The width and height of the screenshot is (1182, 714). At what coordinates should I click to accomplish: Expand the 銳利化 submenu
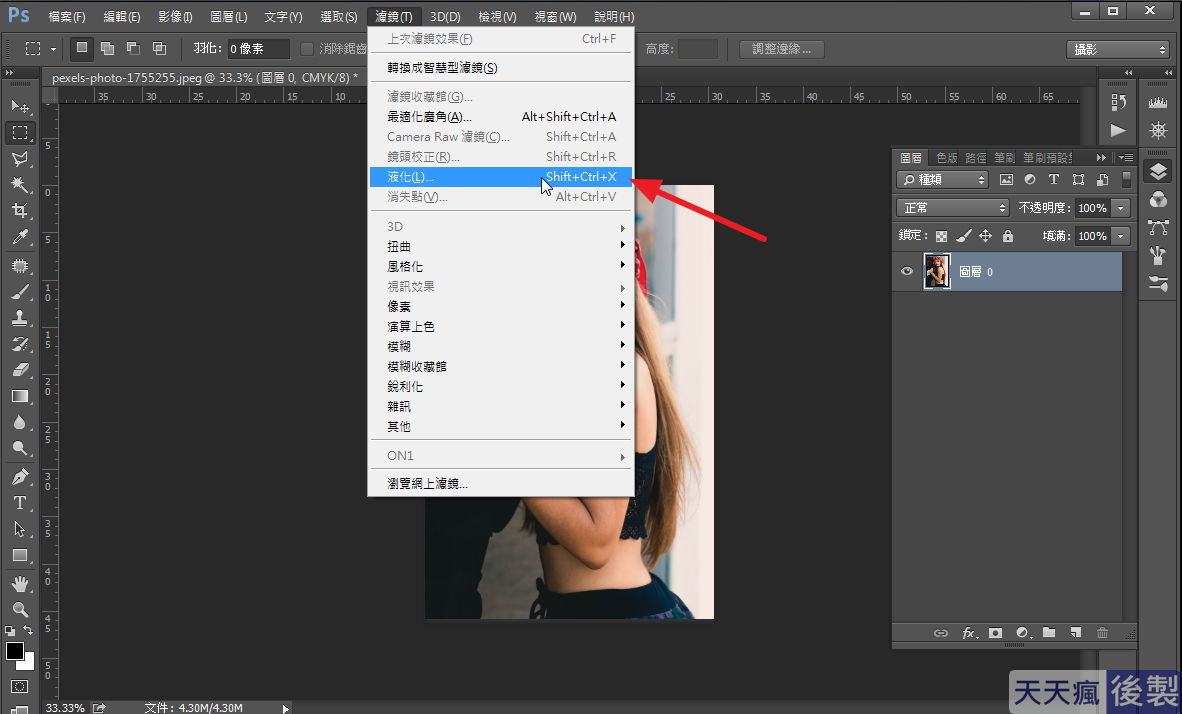(501, 386)
